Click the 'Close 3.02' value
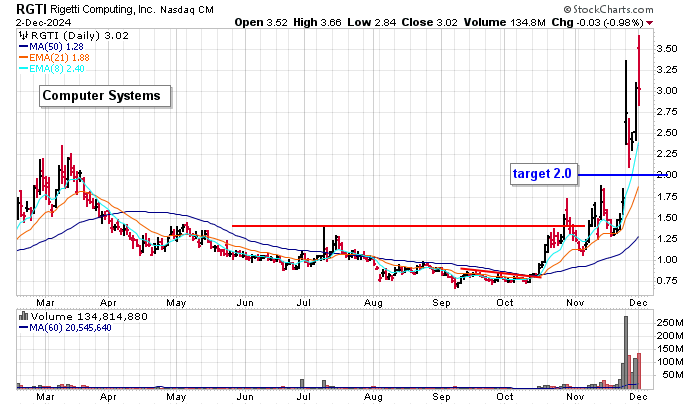This screenshot has height=405, width=700. click(429, 22)
